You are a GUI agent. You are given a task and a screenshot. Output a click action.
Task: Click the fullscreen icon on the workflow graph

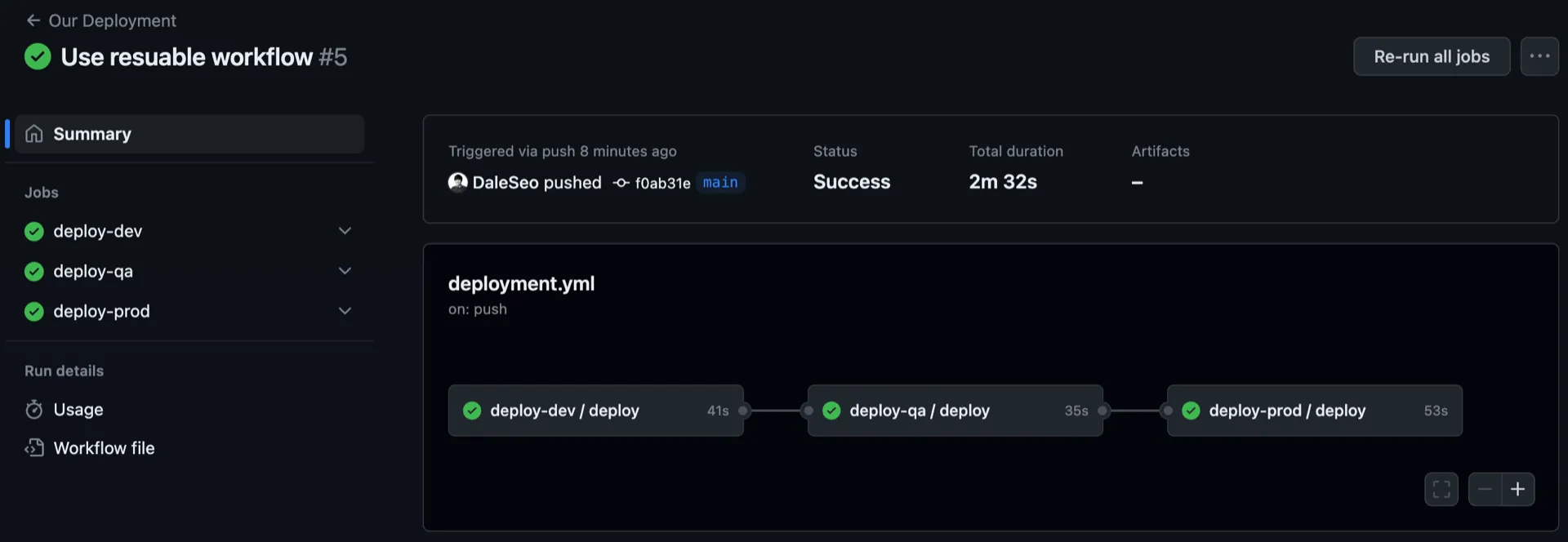tap(1441, 488)
